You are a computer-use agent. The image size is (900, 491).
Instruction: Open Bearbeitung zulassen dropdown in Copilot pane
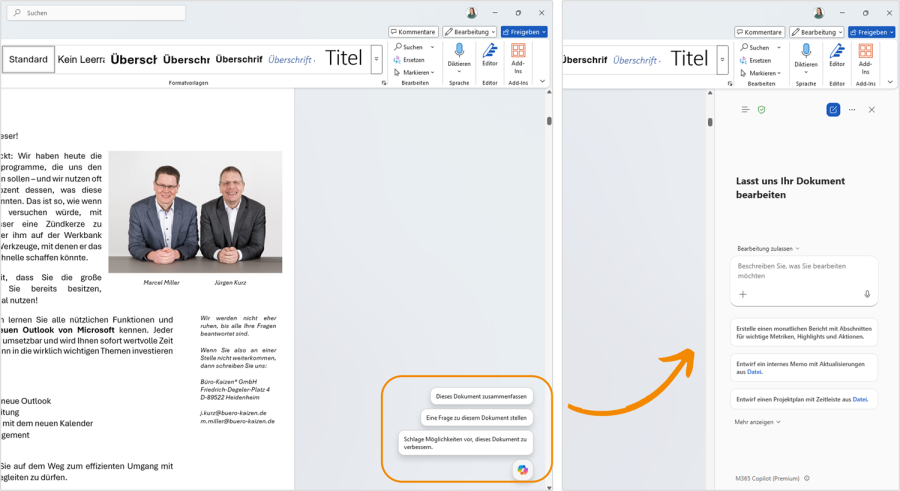click(x=768, y=249)
